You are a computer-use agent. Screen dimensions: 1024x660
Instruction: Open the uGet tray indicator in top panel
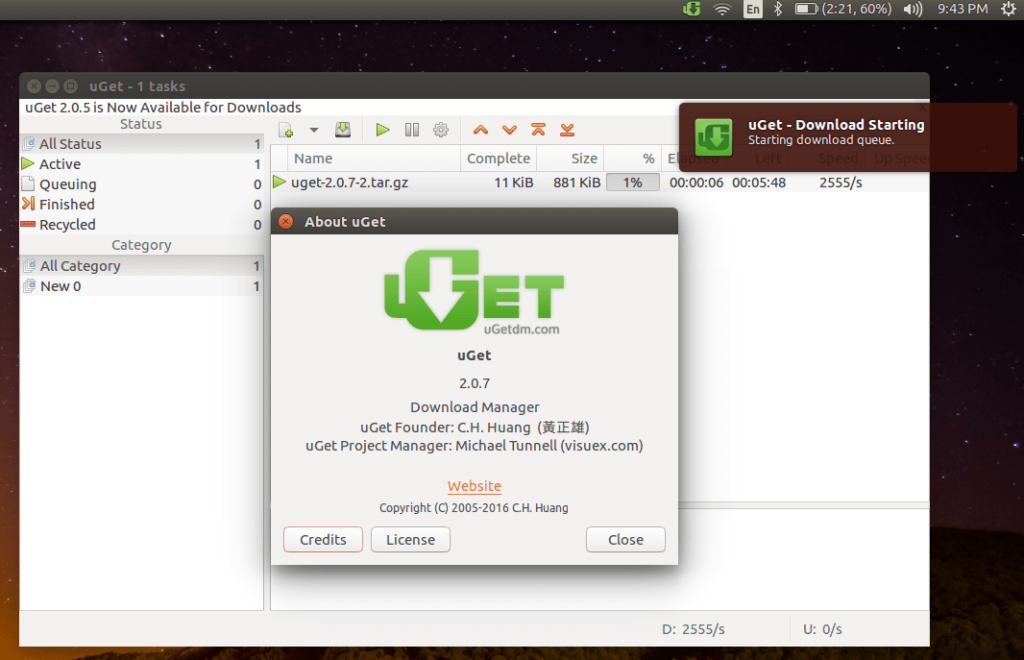[x=692, y=9]
